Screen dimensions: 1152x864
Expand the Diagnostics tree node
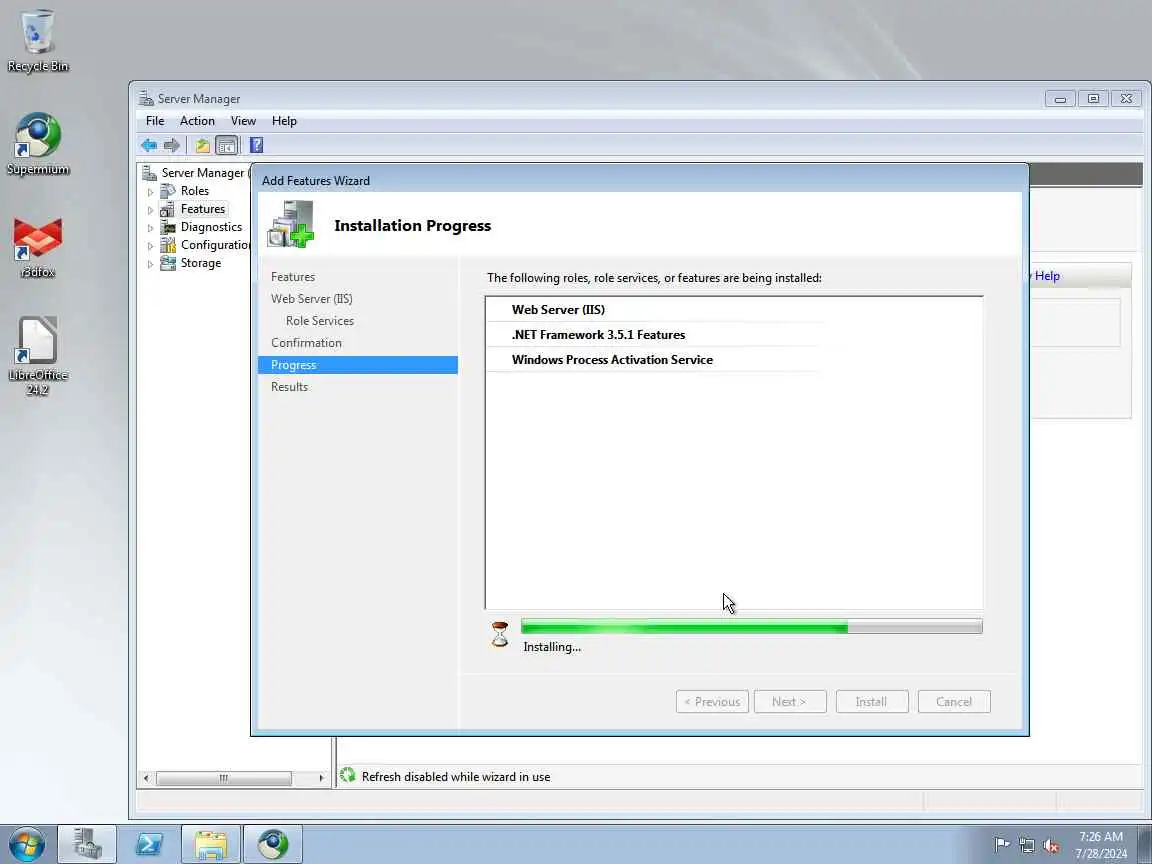point(151,228)
